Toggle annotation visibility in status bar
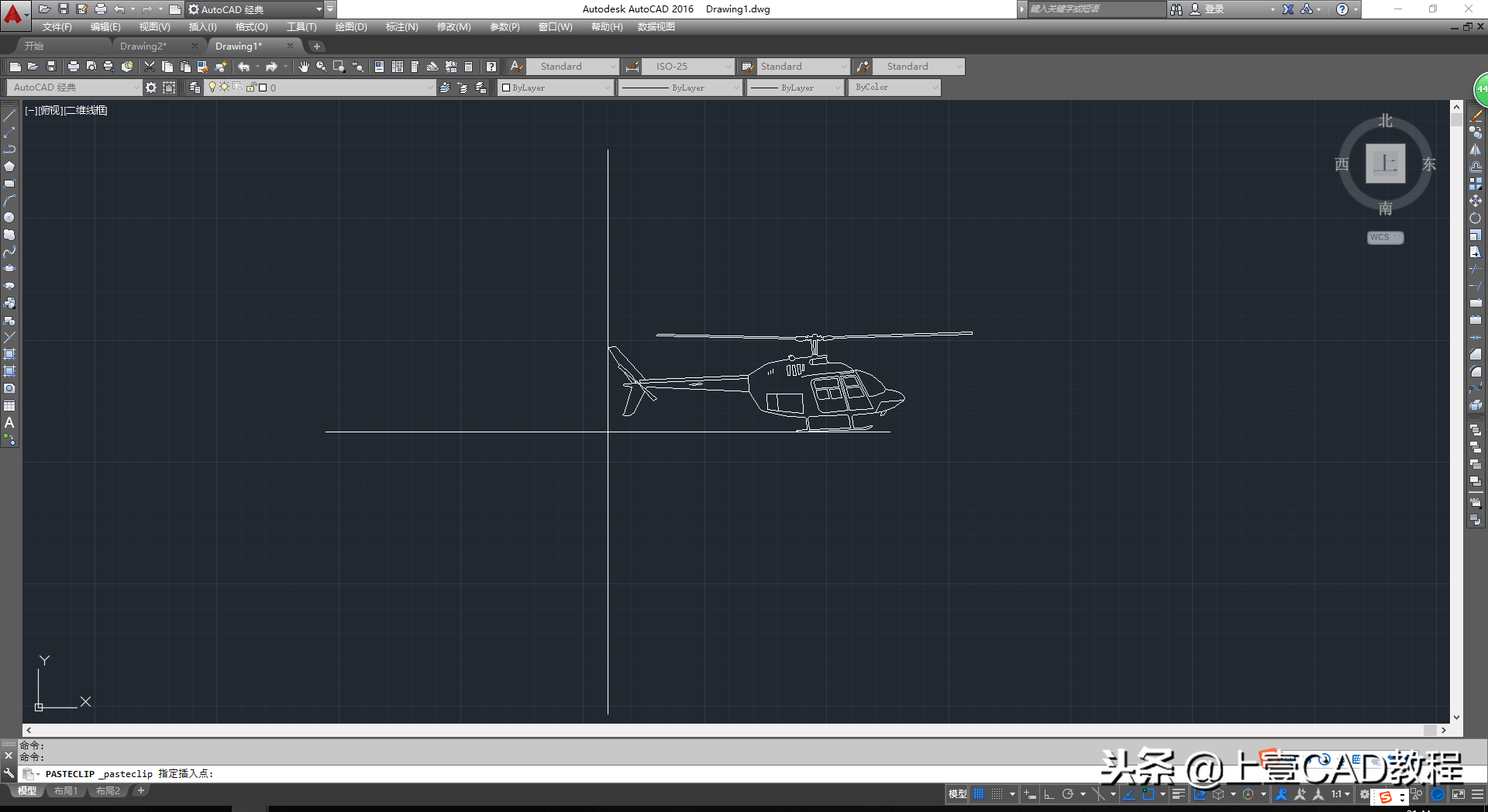The image size is (1488, 812). tap(1281, 794)
